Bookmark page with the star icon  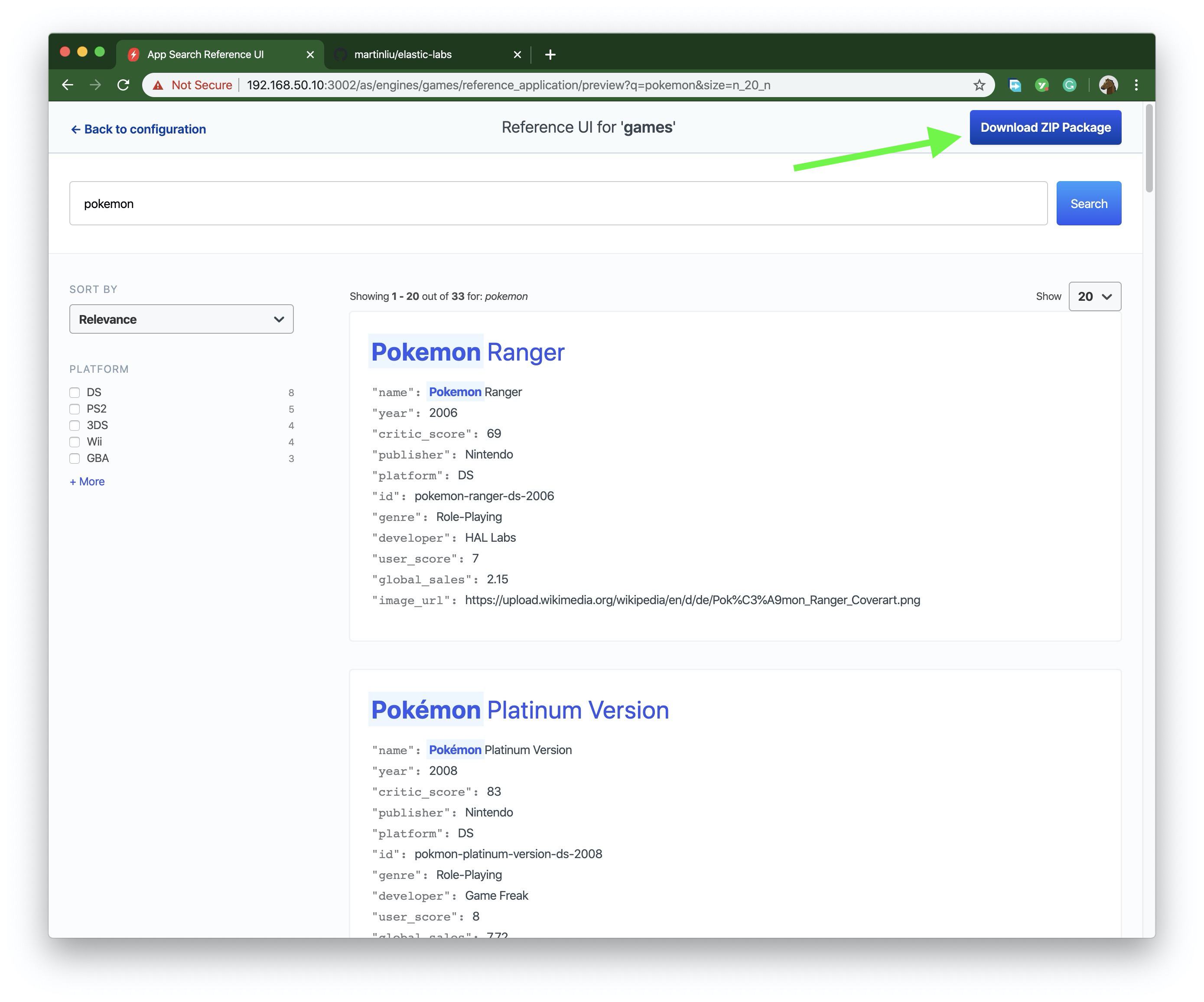click(979, 85)
